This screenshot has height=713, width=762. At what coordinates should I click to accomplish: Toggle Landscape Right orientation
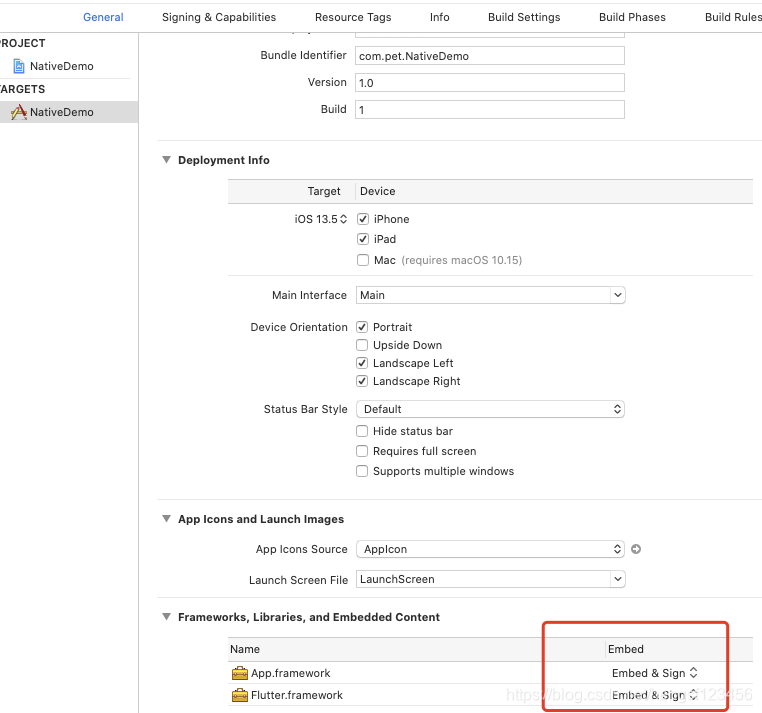[x=362, y=381]
